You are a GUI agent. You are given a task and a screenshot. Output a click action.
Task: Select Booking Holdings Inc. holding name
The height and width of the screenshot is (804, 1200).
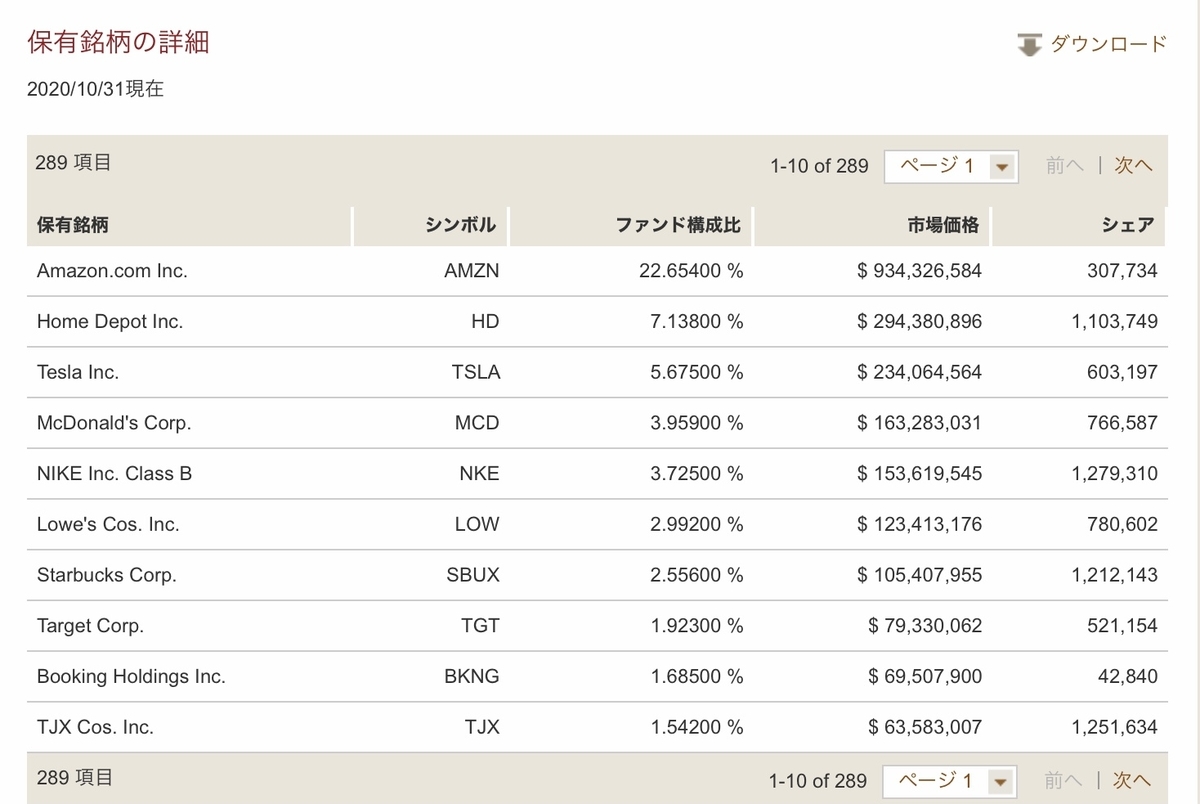pyautogui.click(x=131, y=677)
